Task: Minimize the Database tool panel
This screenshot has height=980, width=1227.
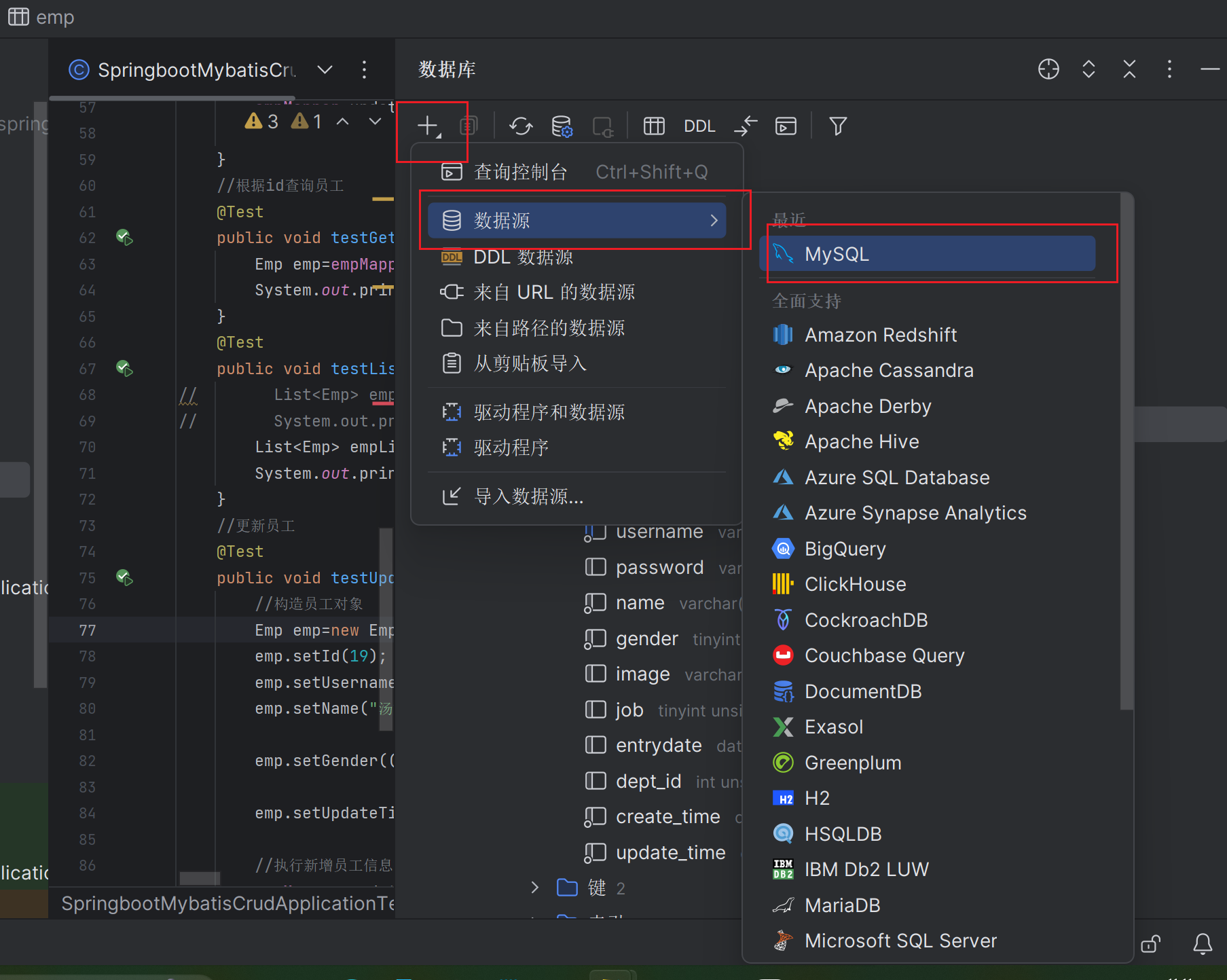Action: coord(1210,69)
